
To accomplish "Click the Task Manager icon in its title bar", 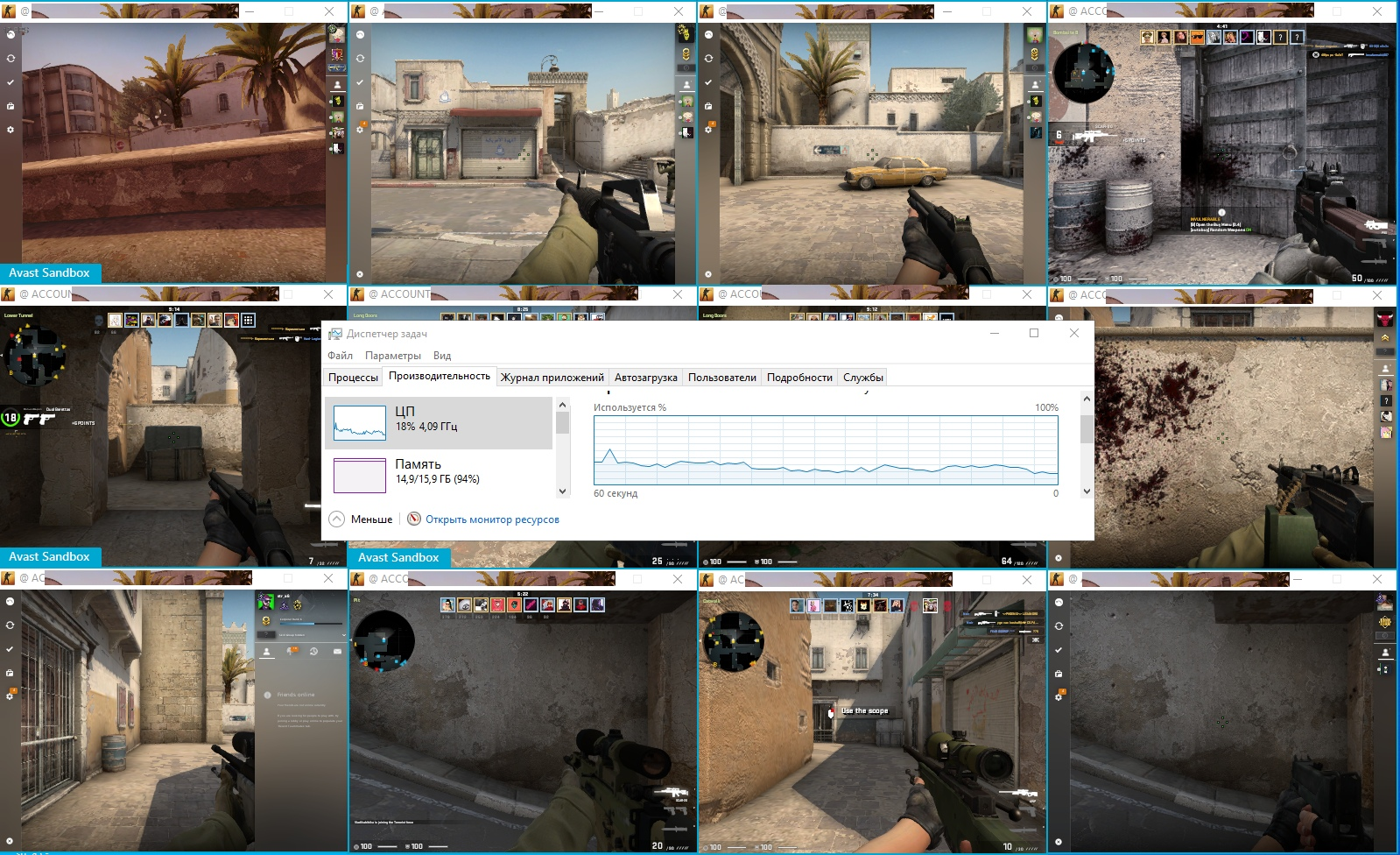I will (335, 334).
